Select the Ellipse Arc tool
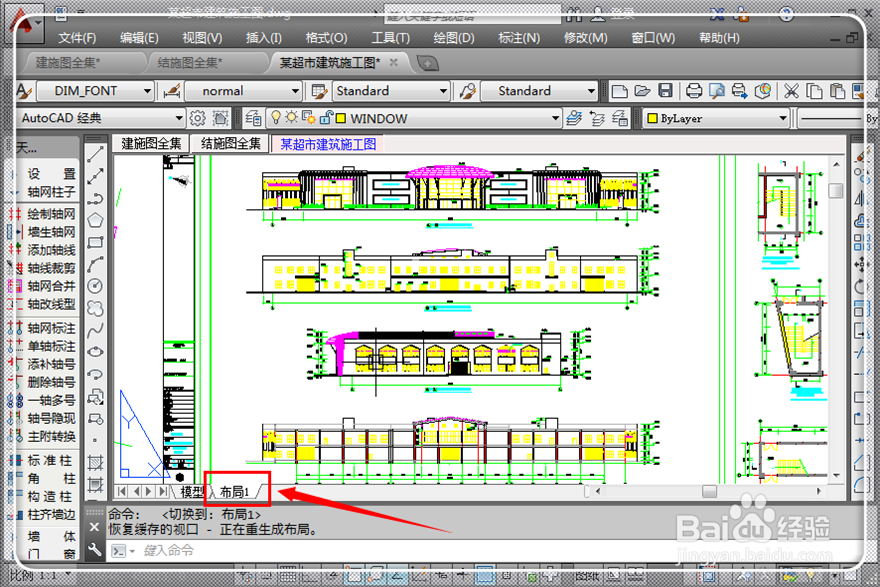This screenshot has height=587, width=880. coord(95,374)
